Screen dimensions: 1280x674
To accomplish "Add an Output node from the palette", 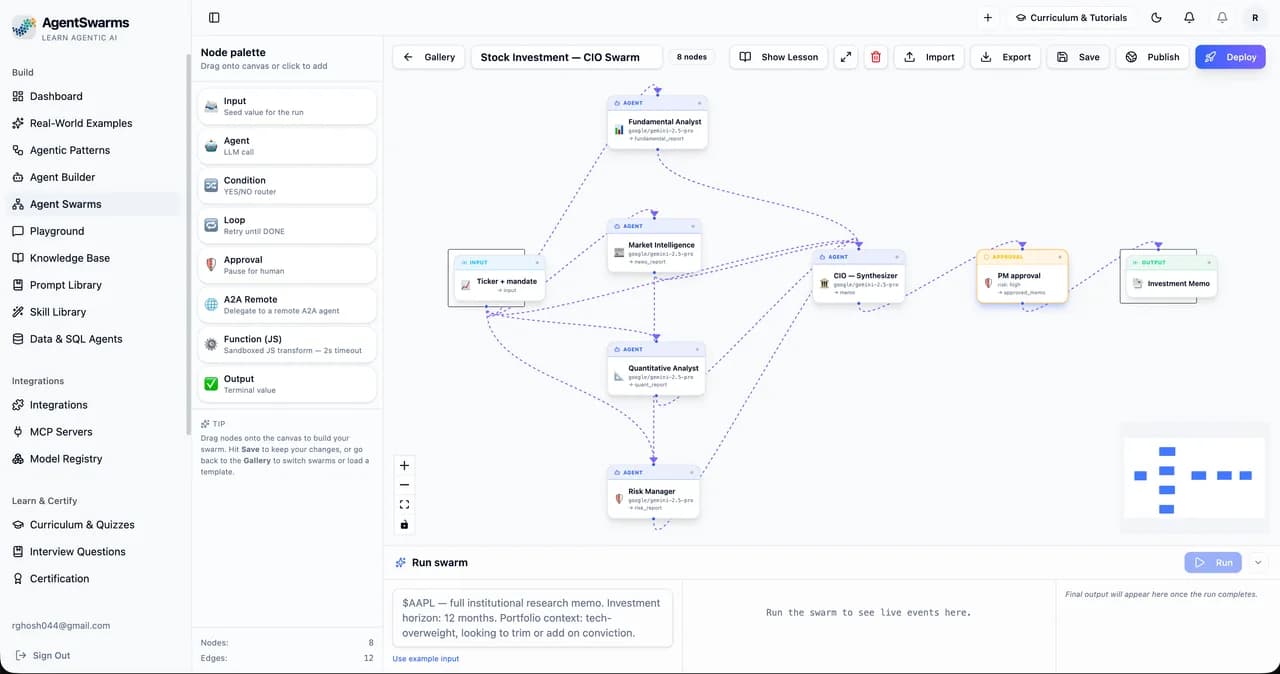I will coord(287,384).
